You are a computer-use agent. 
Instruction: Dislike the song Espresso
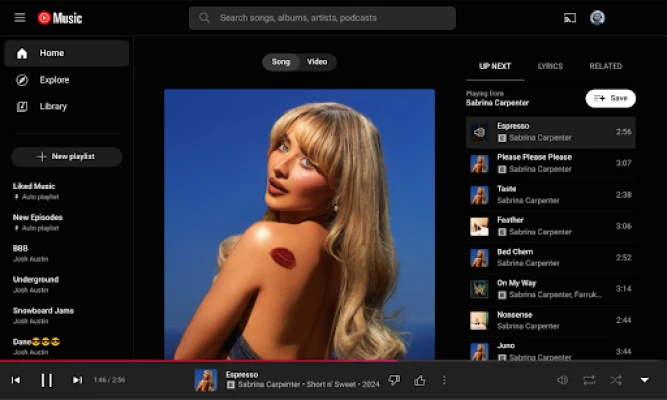394,380
